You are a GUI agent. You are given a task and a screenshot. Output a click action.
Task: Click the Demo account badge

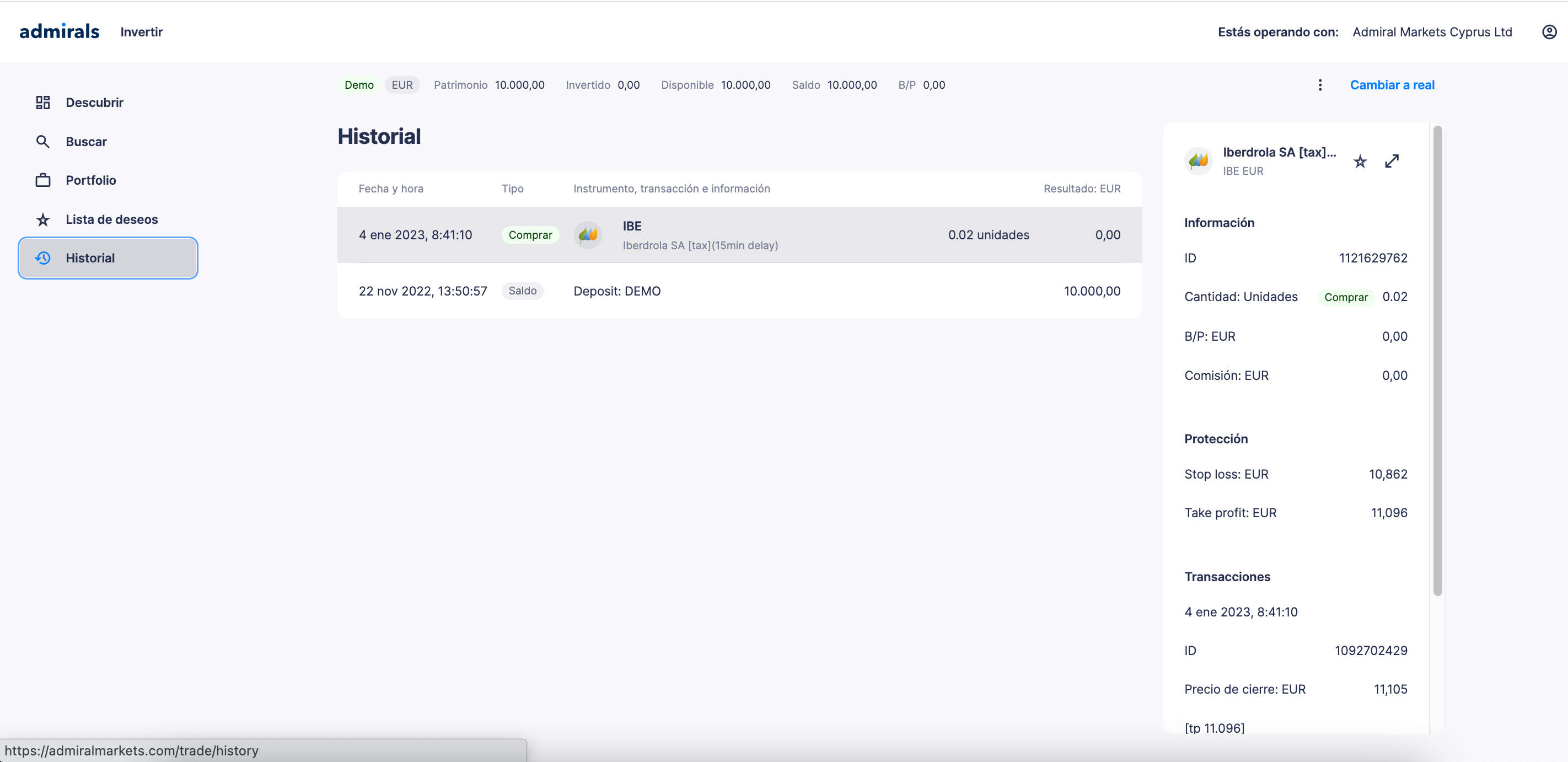click(x=359, y=84)
